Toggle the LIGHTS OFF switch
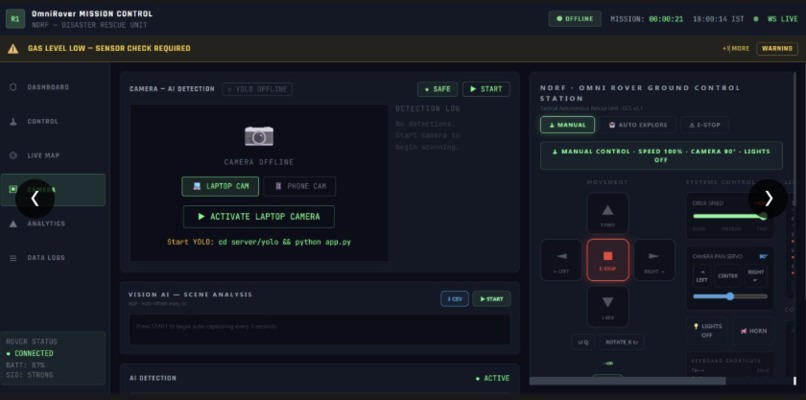 pyautogui.click(x=707, y=331)
